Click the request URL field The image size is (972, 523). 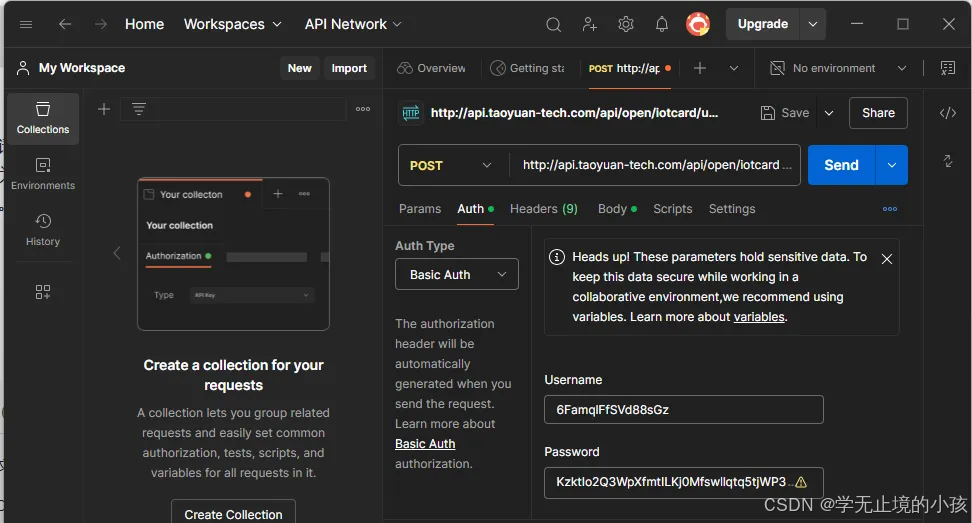655,165
